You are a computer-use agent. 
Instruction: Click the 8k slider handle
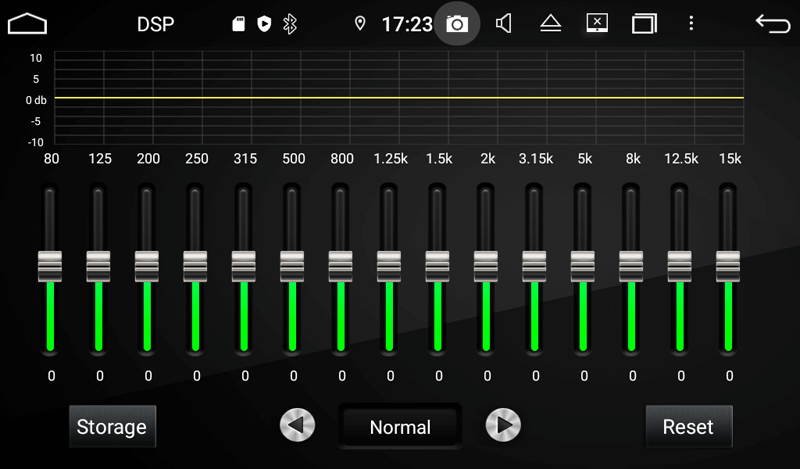point(631,266)
